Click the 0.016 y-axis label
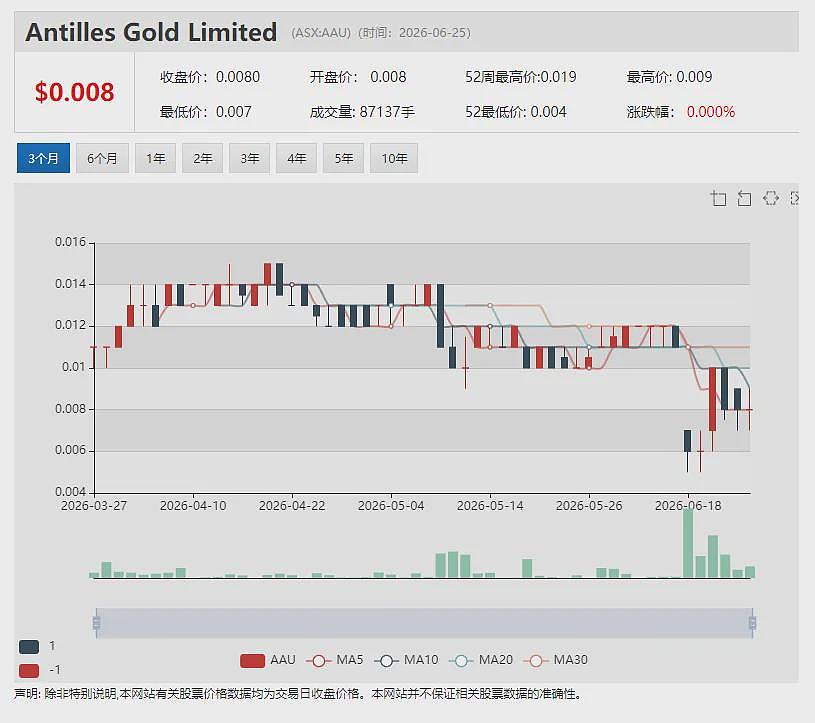Viewport: 815px width, 723px height. [x=70, y=242]
